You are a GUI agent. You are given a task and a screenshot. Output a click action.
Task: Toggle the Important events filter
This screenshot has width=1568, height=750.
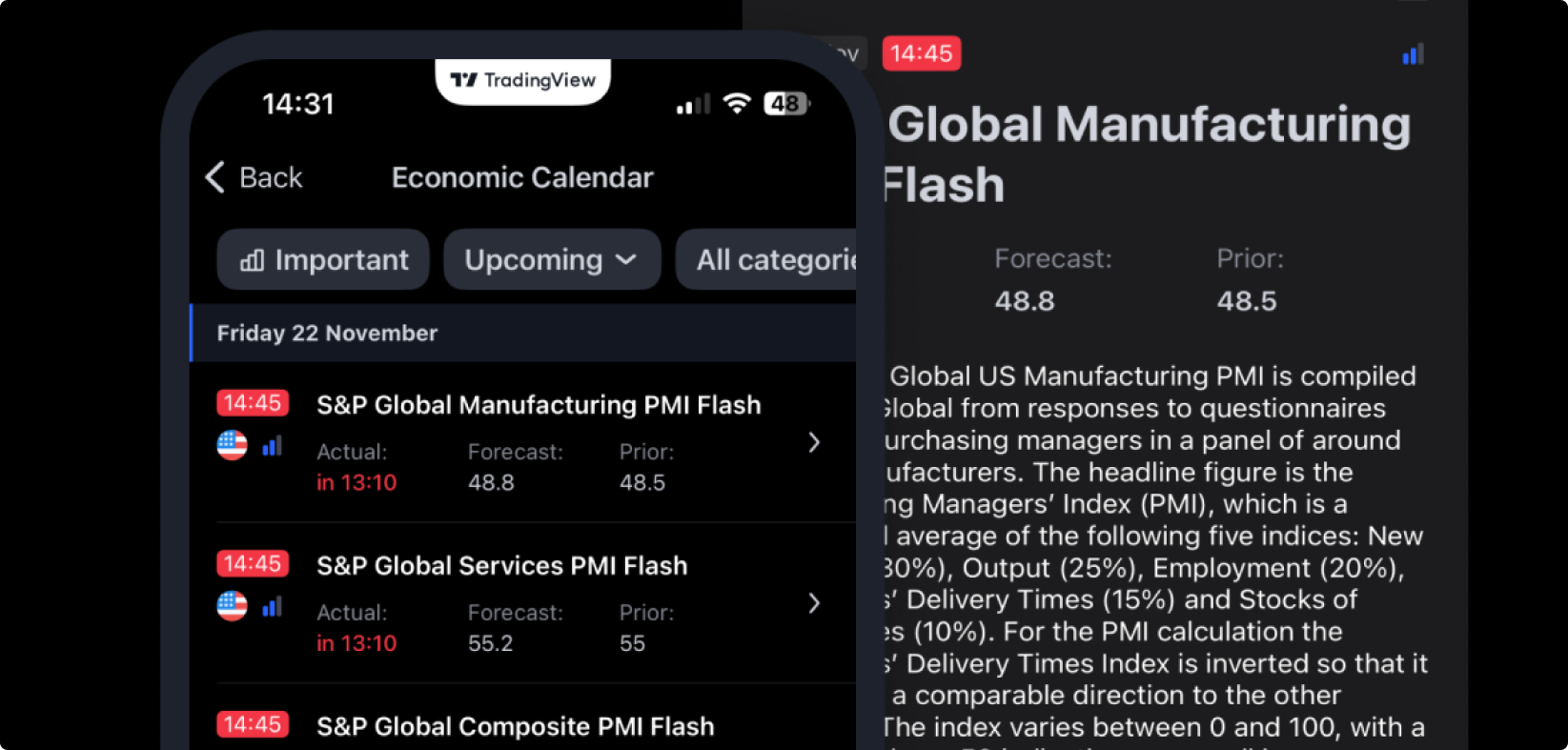[322, 259]
